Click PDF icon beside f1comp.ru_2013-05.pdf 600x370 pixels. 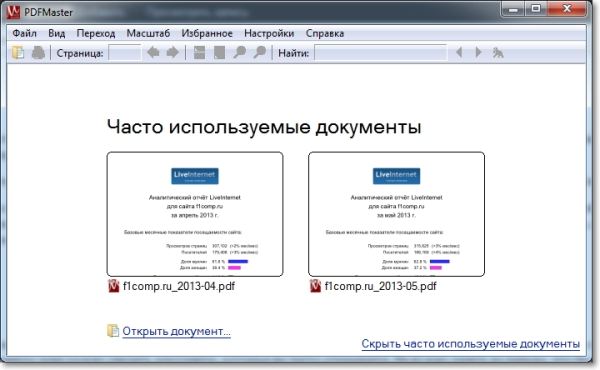pyautogui.click(x=315, y=286)
